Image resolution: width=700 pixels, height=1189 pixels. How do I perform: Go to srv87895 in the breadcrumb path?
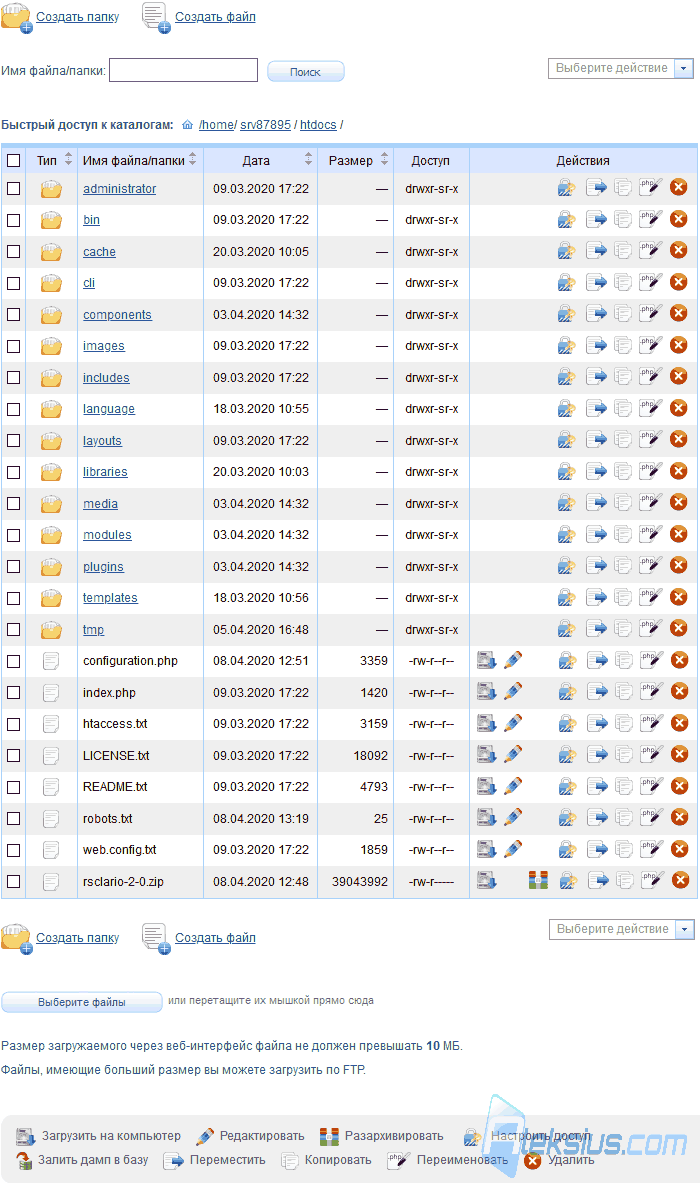coord(265,124)
